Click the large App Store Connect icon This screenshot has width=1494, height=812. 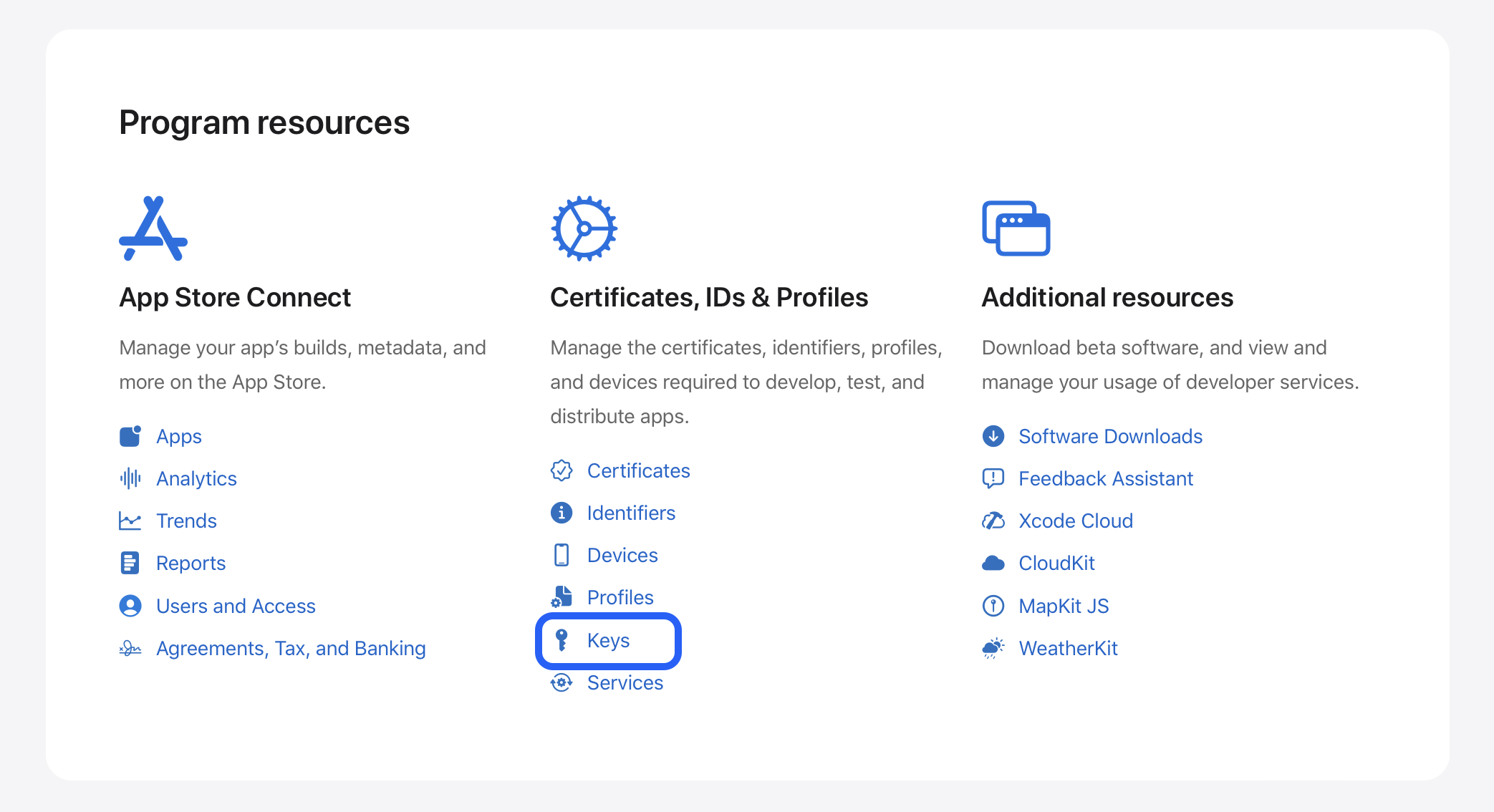click(153, 228)
